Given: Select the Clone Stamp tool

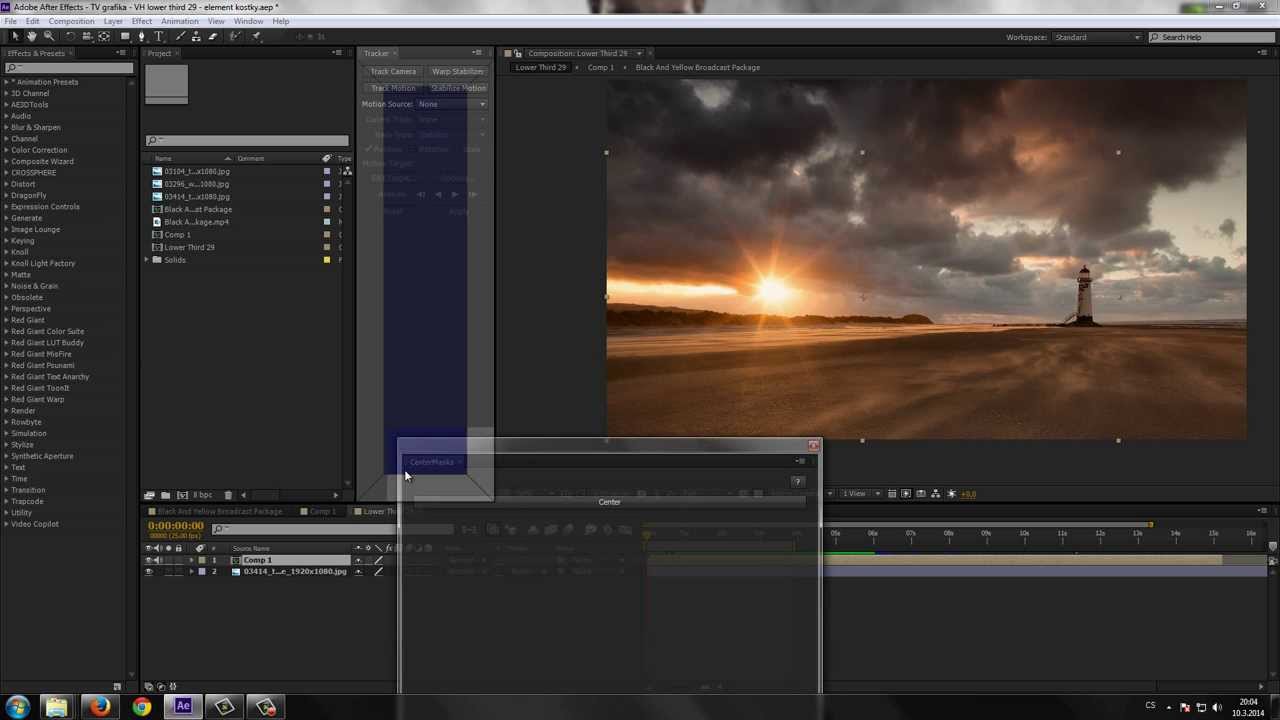Looking at the screenshot, I should click(x=196, y=36).
